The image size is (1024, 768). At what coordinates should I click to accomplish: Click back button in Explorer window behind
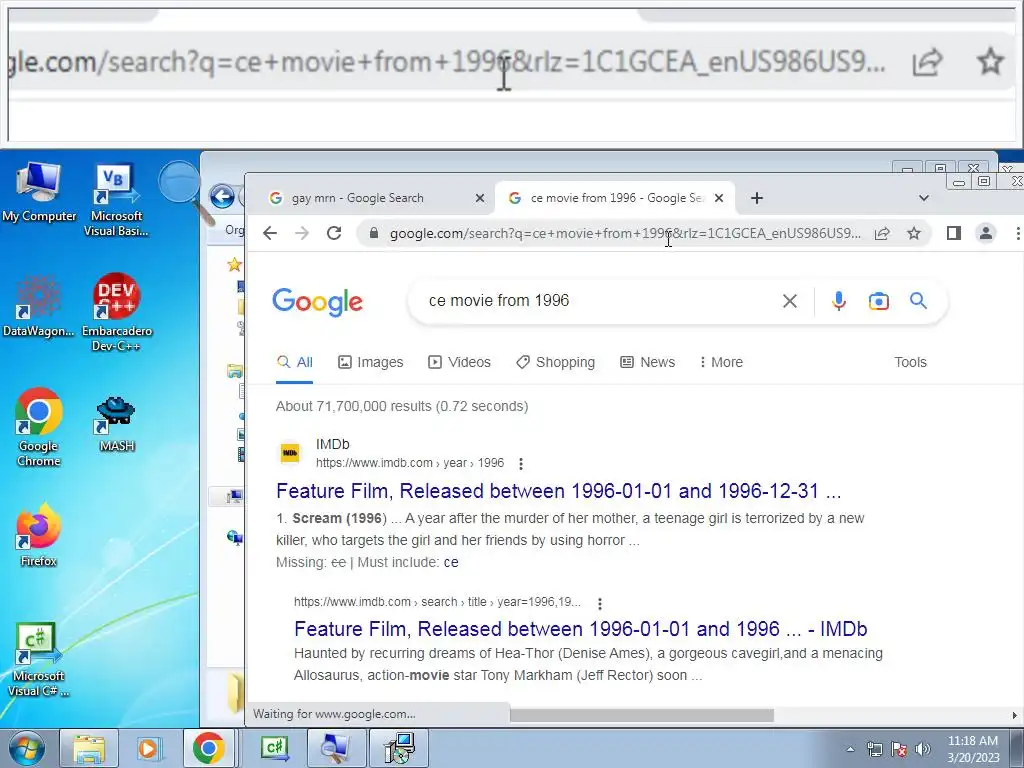222,196
